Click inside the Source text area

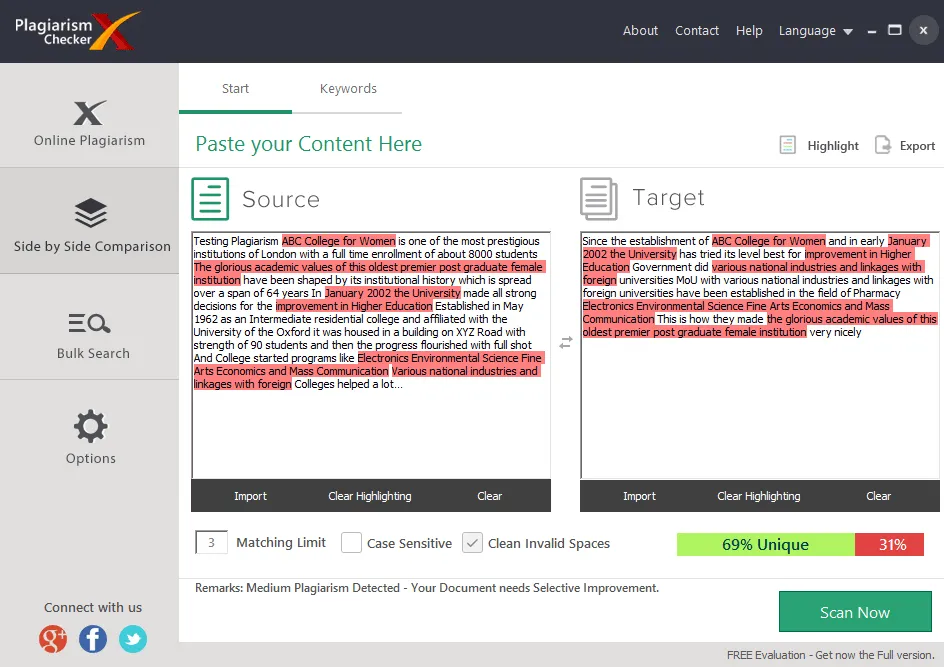tap(371, 355)
